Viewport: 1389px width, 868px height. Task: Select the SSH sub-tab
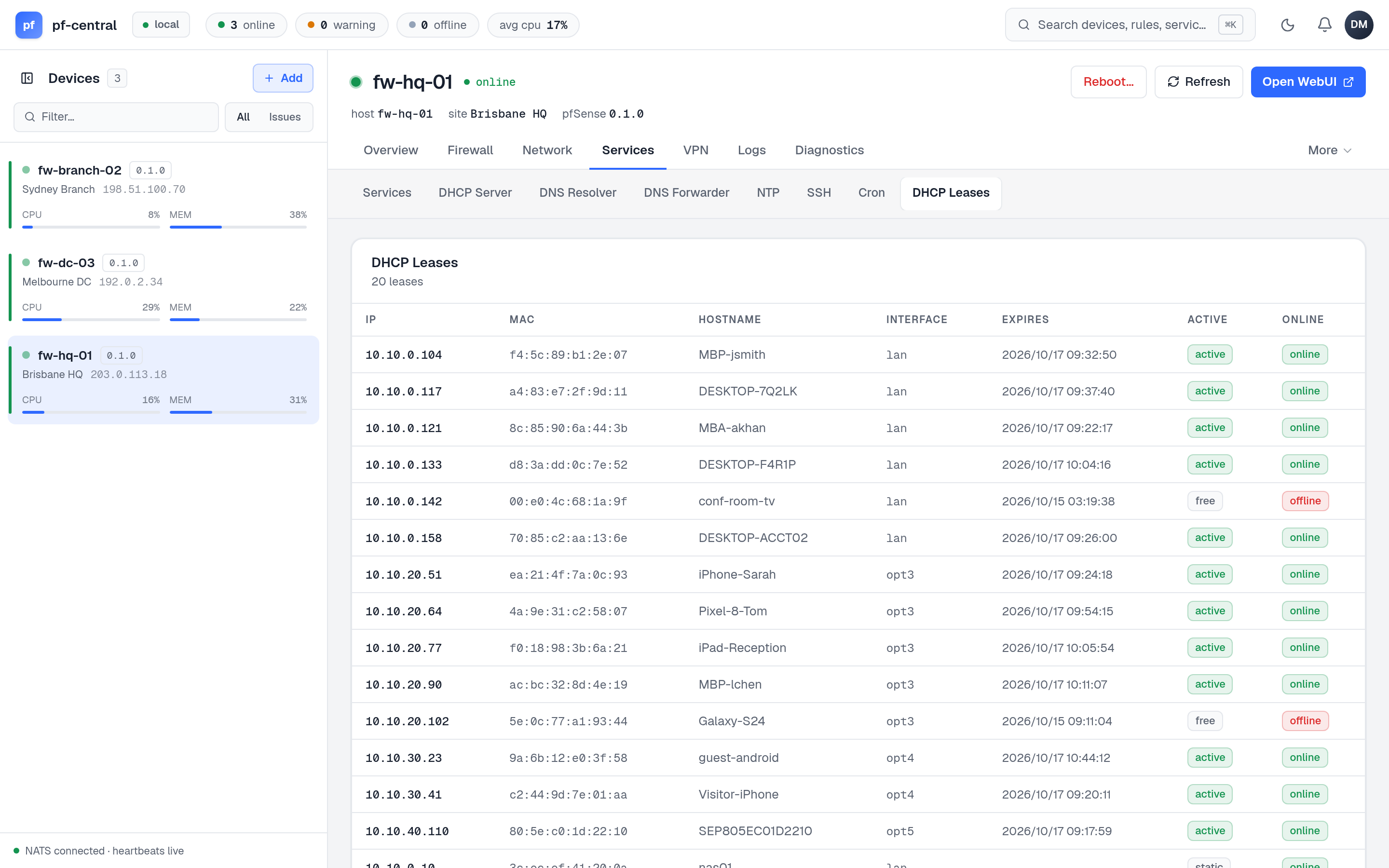818,193
